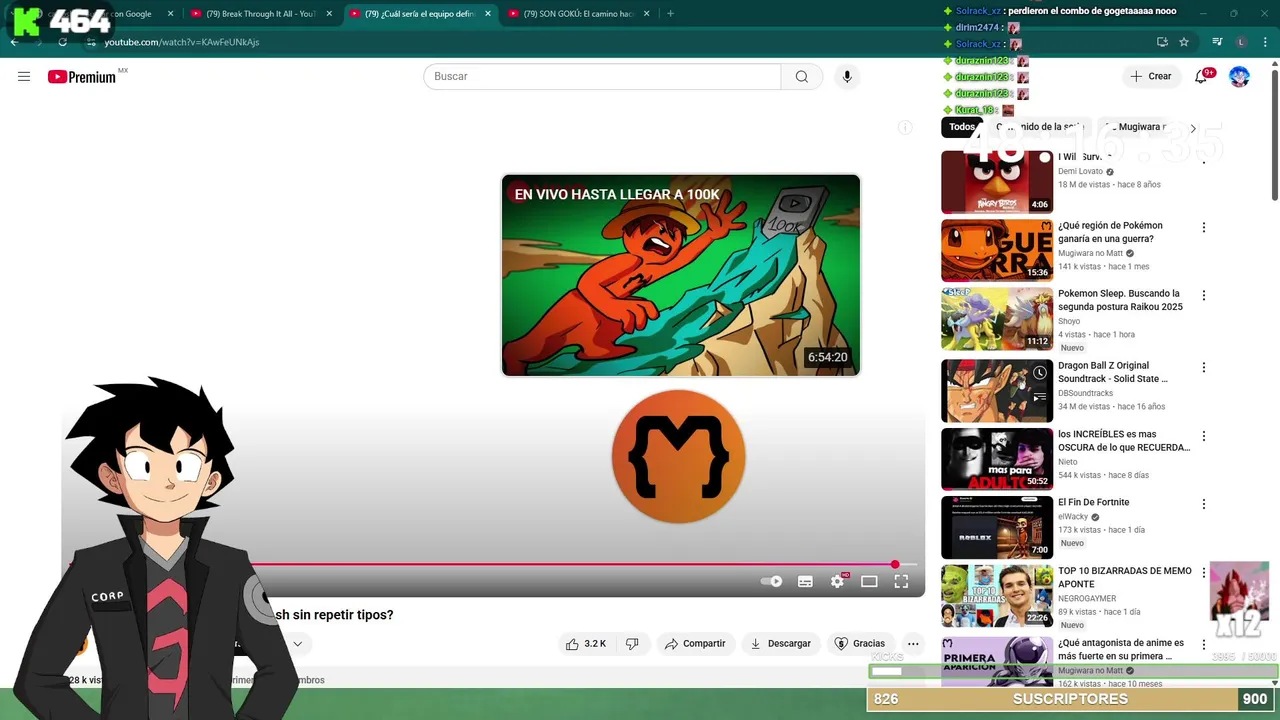Open Pokemon Sleep Raikou video title
Screen dimensions: 1280x720
tap(1120, 300)
